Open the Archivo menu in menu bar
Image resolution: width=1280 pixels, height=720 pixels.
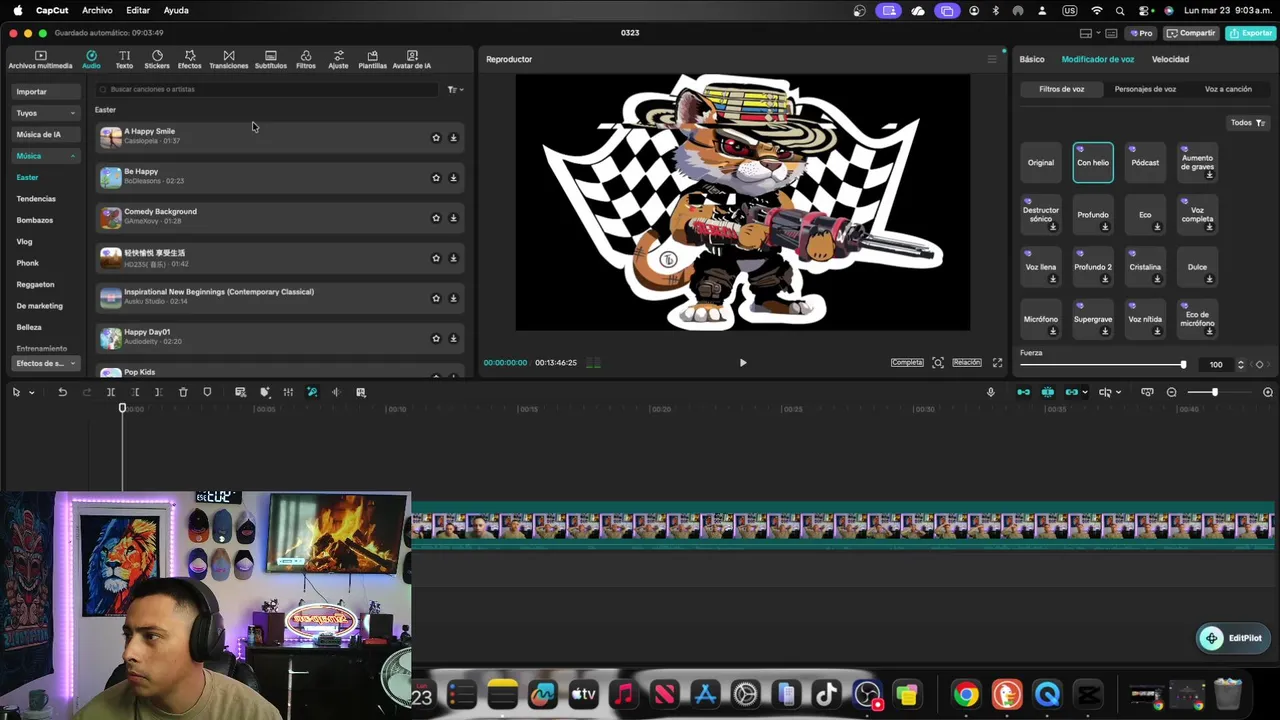click(97, 10)
